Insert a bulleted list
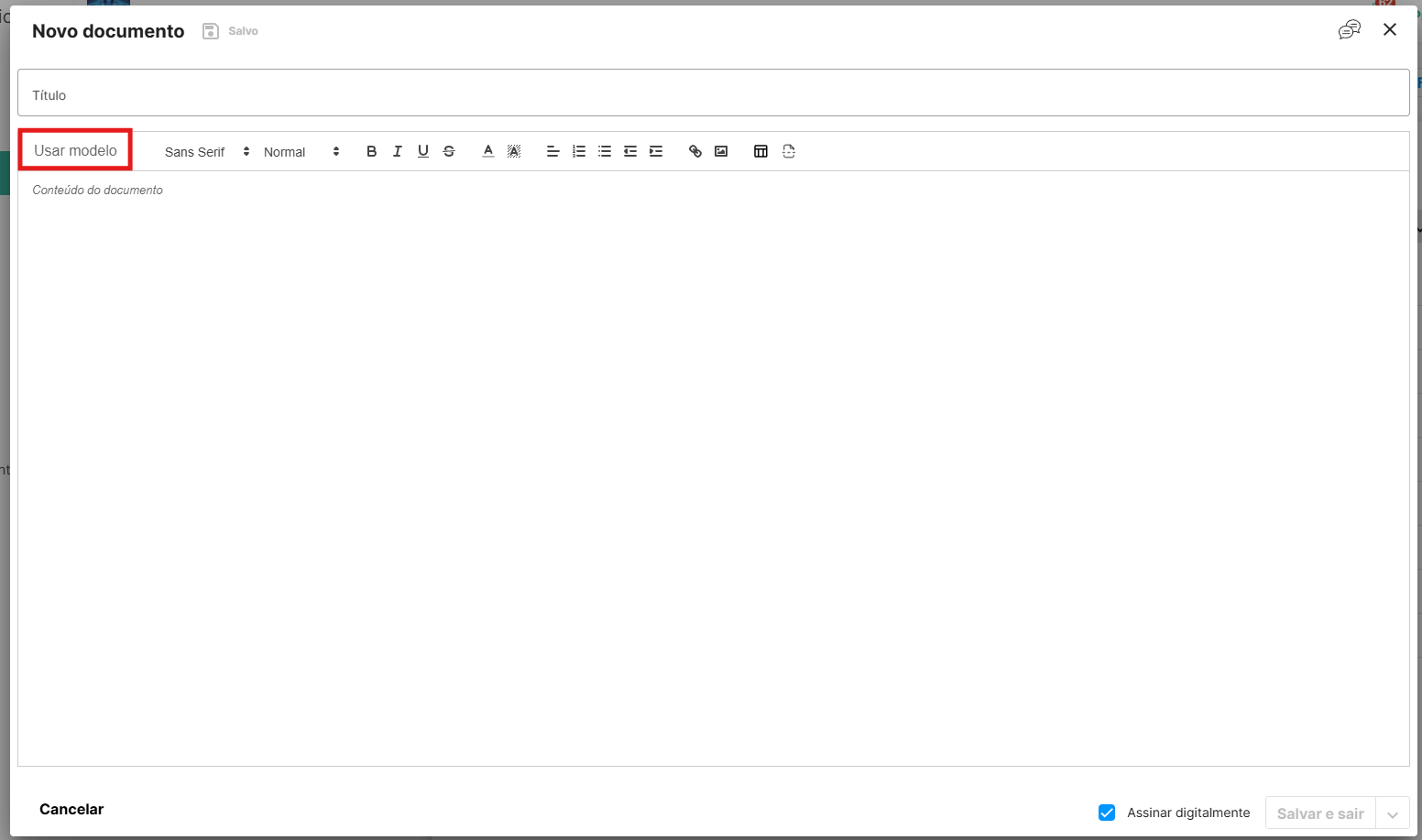 coord(604,151)
